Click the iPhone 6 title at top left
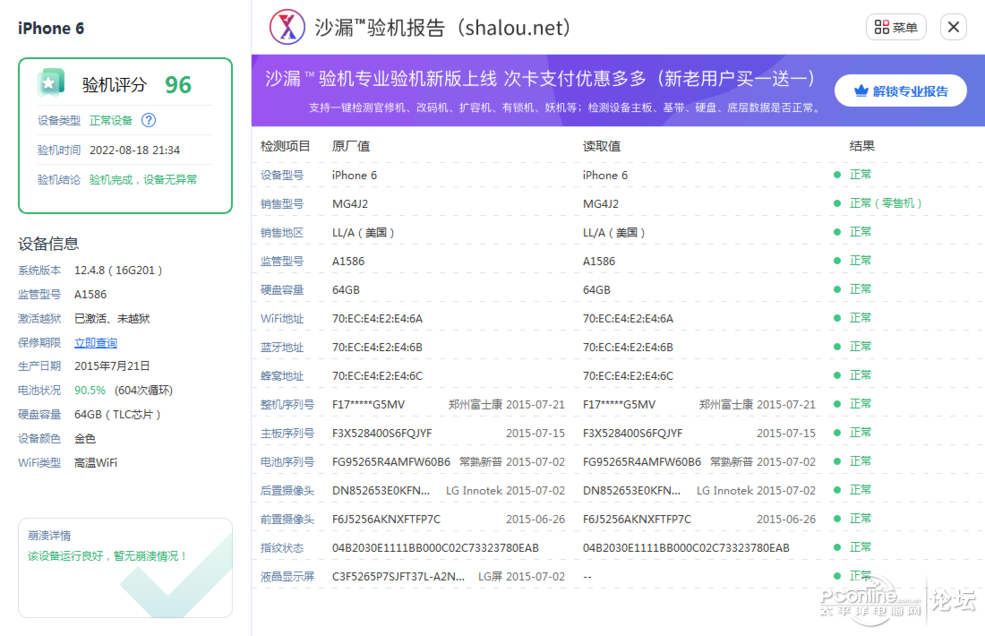This screenshot has width=985, height=636. tap(50, 28)
